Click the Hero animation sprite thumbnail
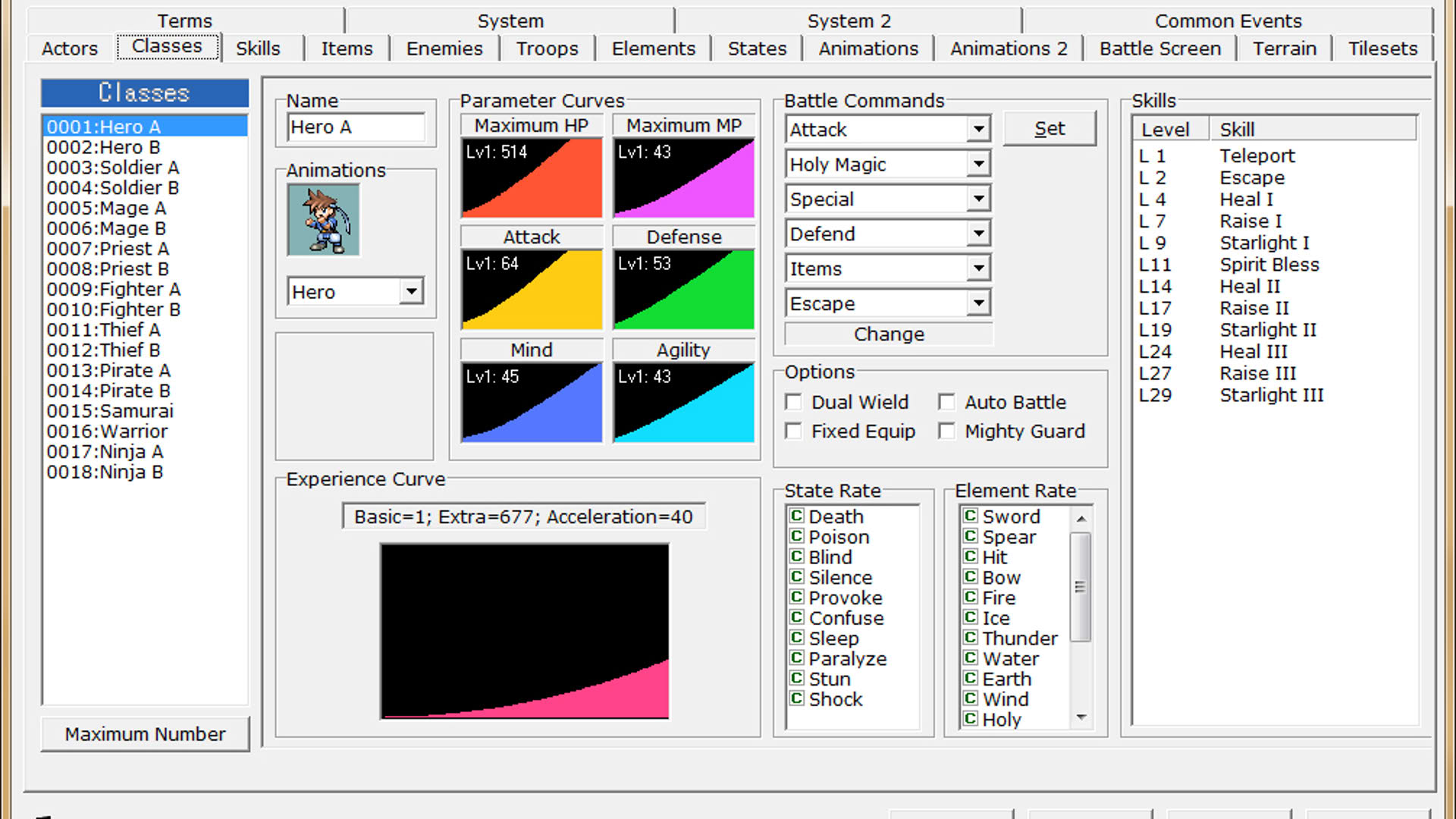Image resolution: width=1456 pixels, height=819 pixels. pos(324,220)
